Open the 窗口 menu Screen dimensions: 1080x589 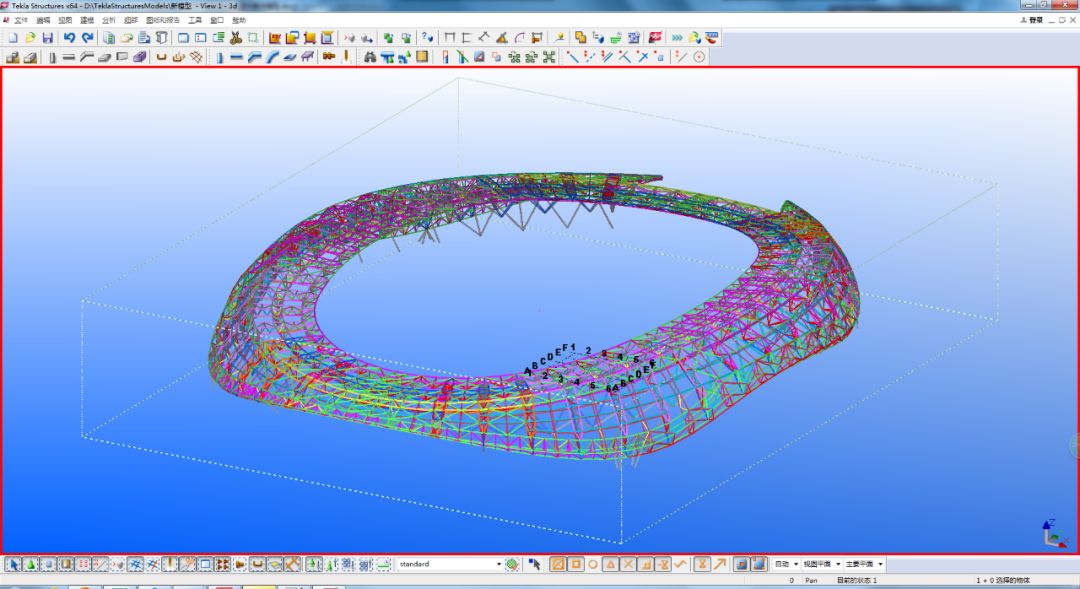point(217,21)
